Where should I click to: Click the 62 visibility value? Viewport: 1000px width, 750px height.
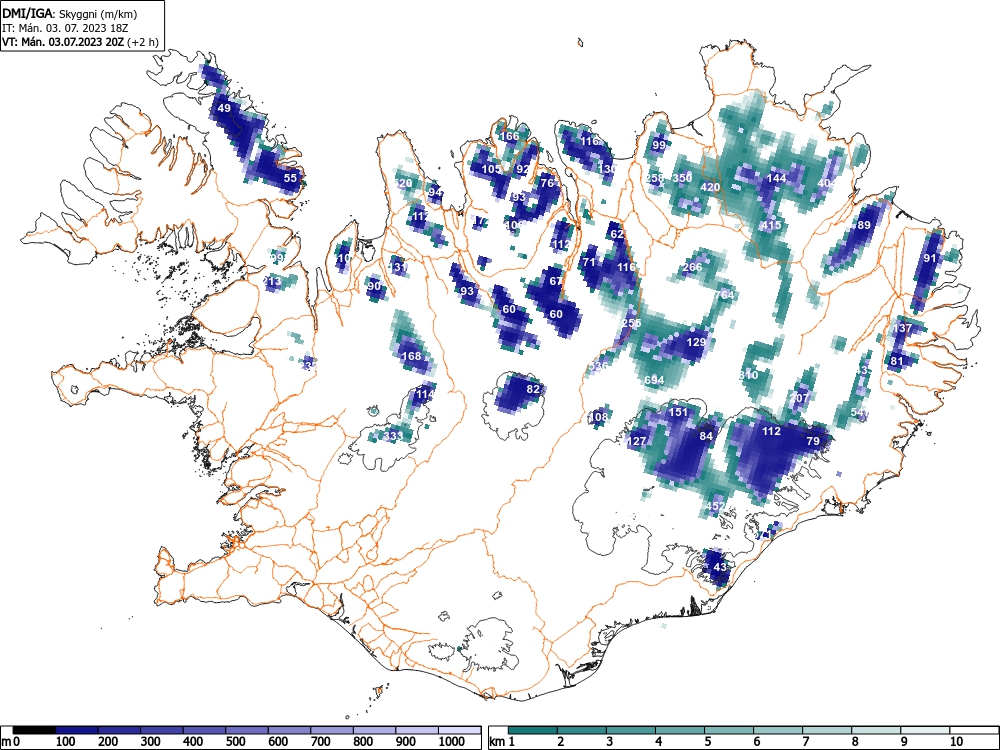[x=617, y=235]
